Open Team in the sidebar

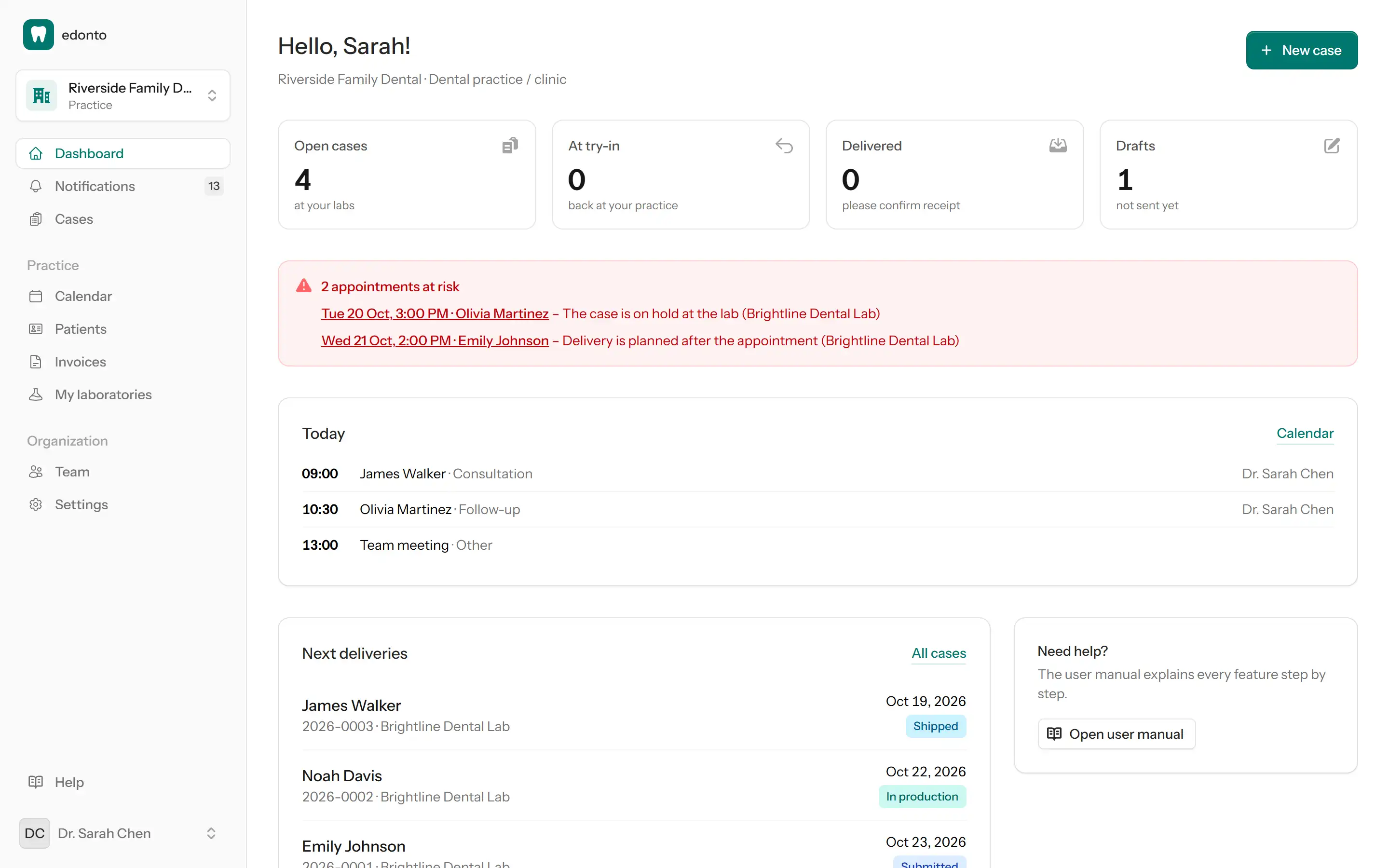pyautogui.click(x=123, y=472)
